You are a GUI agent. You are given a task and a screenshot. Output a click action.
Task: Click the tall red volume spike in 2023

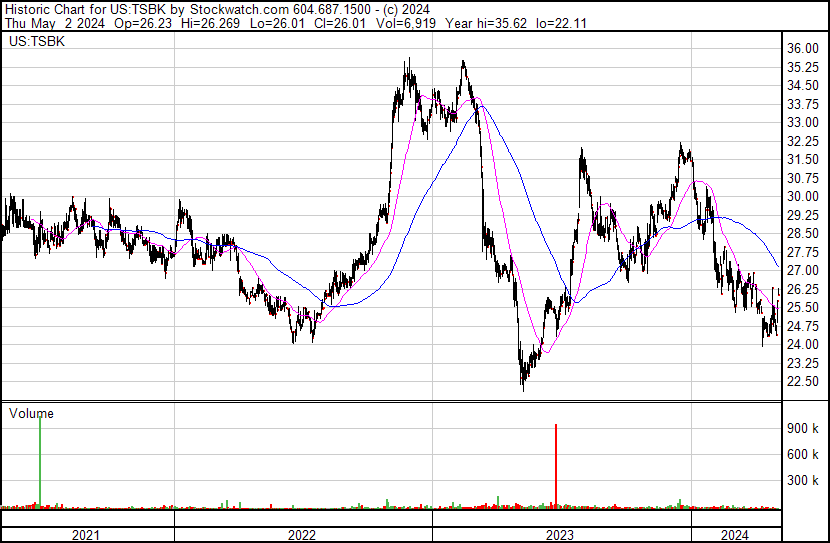(555, 465)
